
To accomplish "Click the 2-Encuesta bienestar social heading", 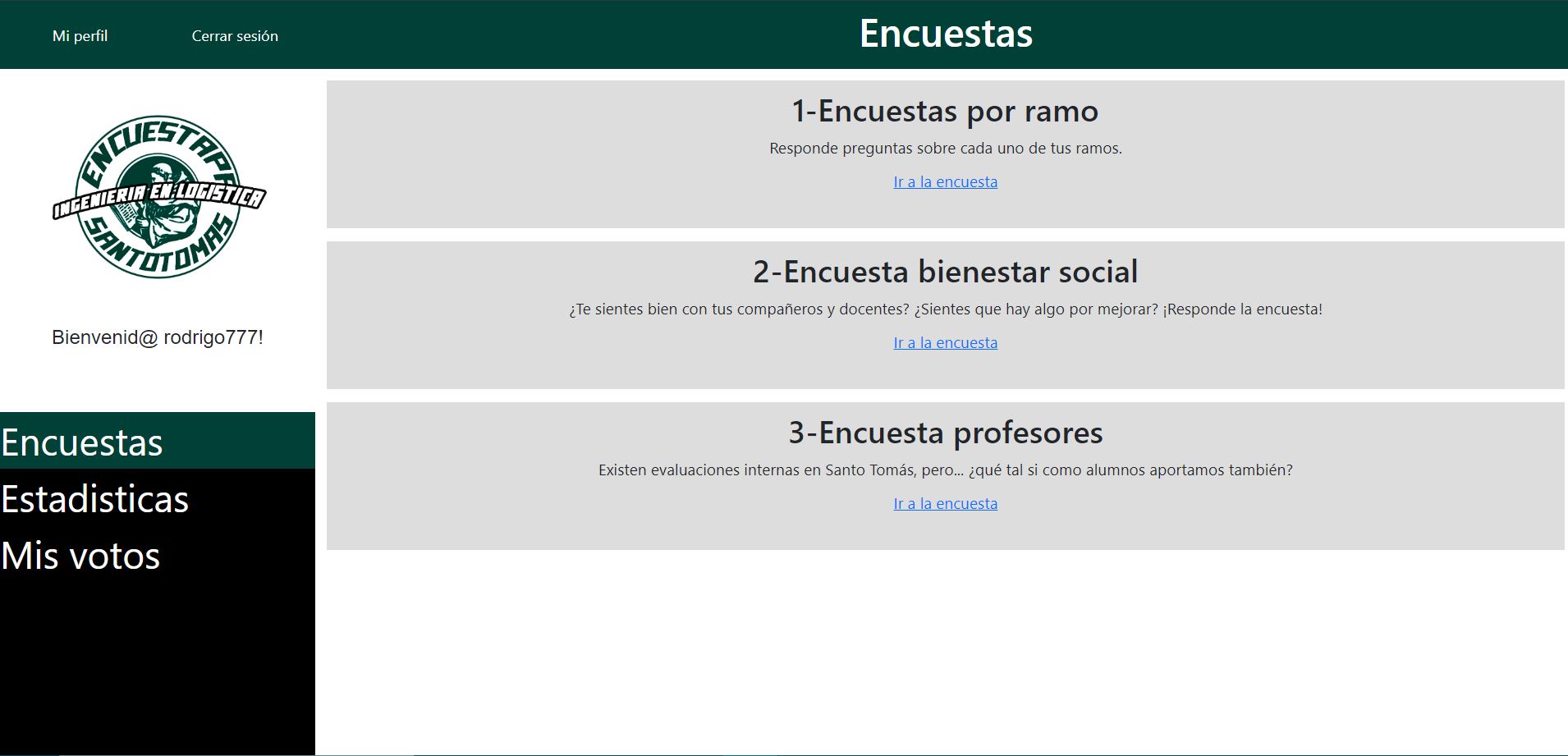I will (945, 271).
